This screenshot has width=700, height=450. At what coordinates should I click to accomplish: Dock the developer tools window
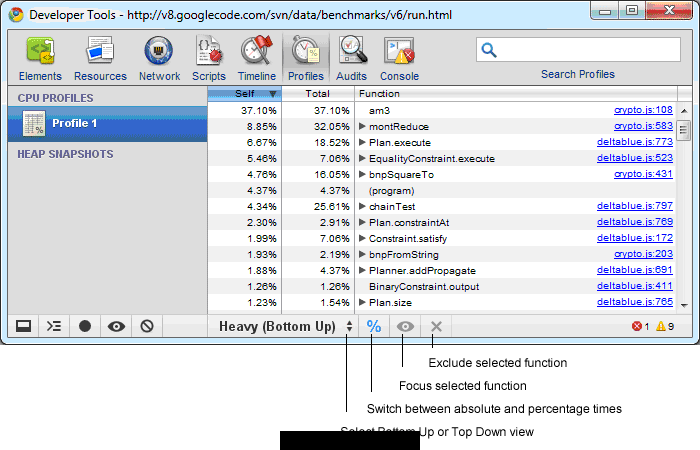click(23, 326)
